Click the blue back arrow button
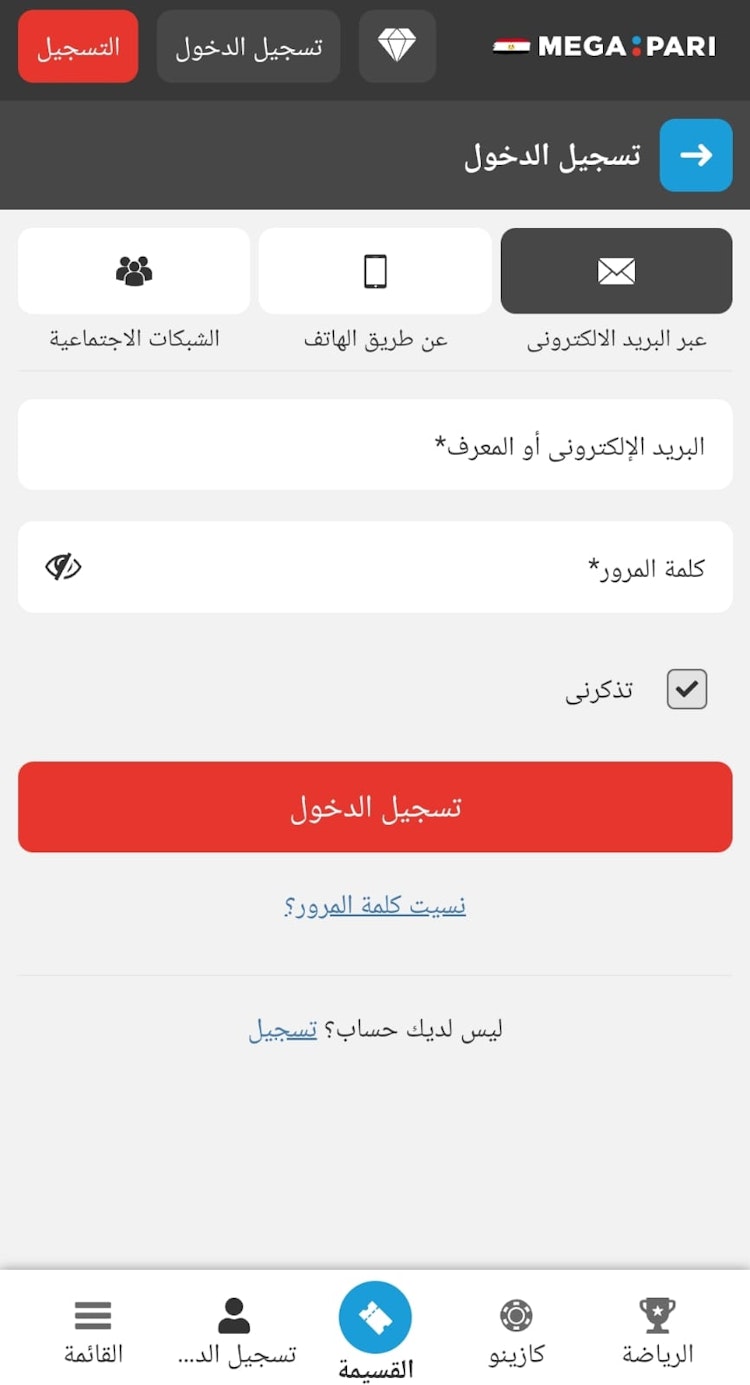 (696, 155)
